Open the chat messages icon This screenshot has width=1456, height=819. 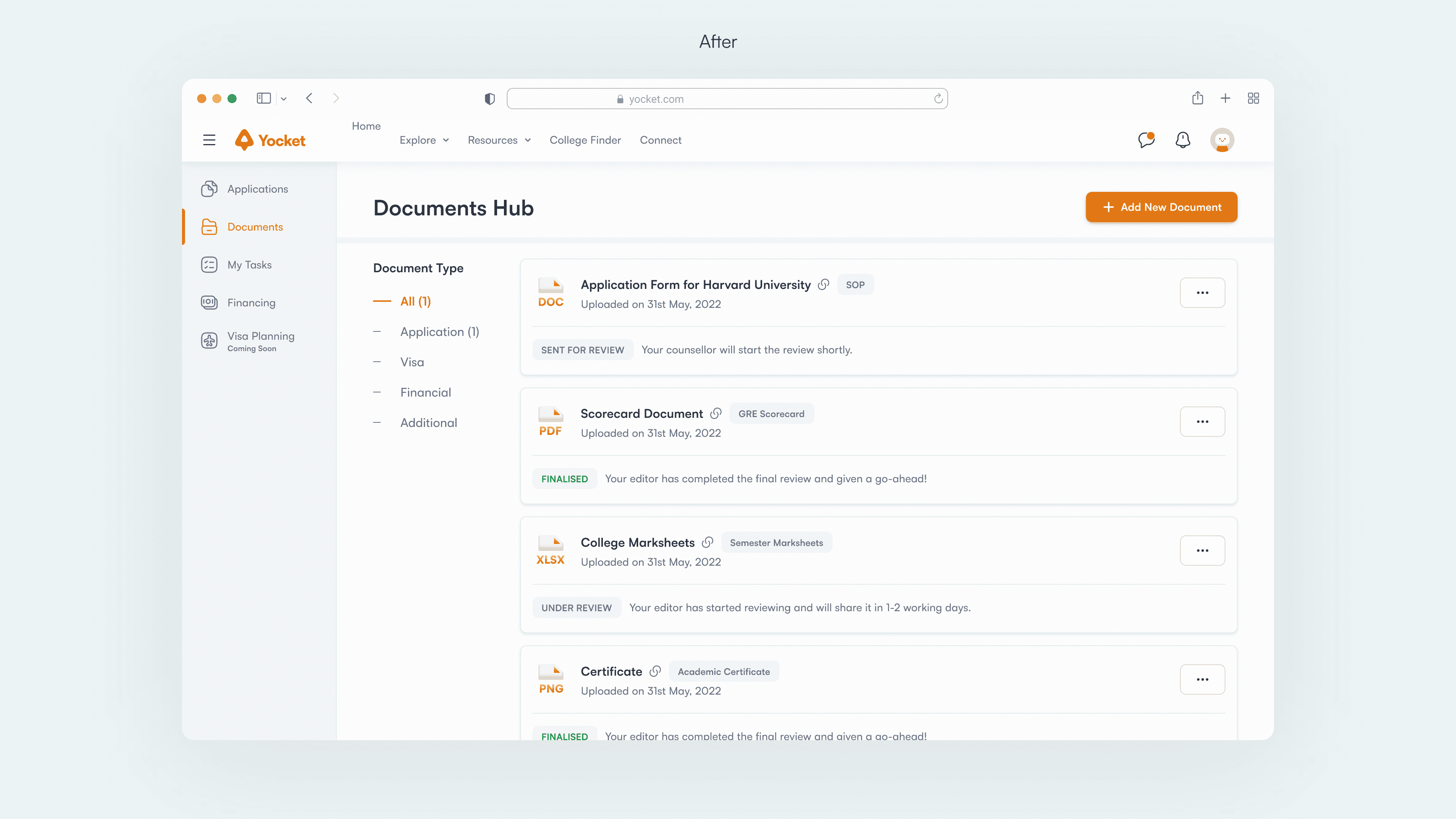(x=1146, y=140)
